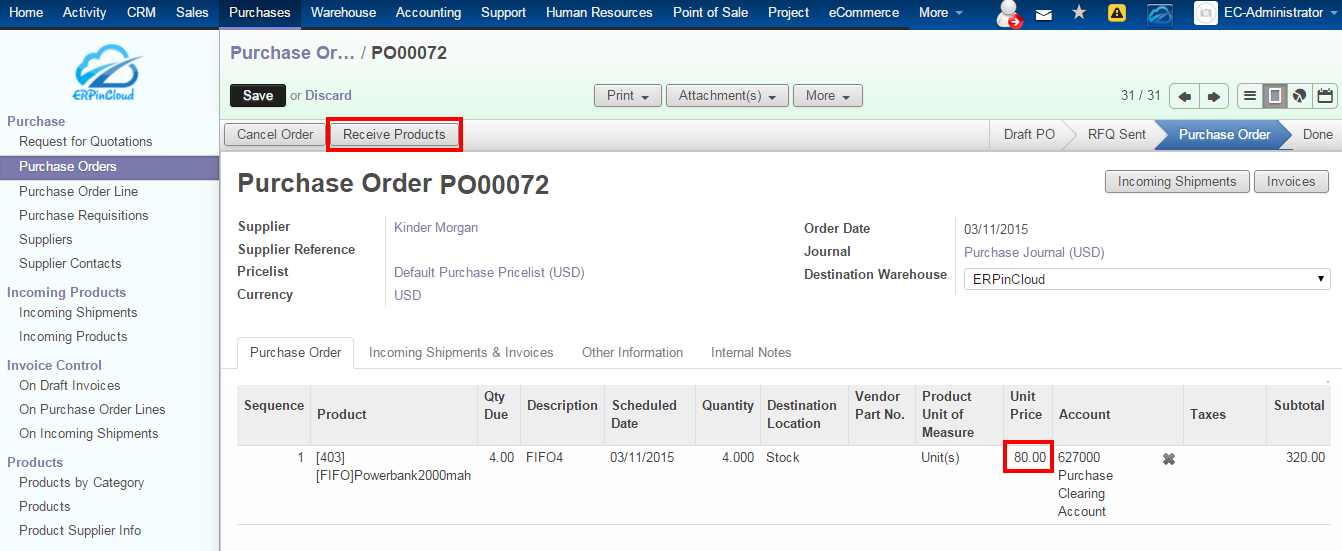Click the Cancel Order button
Screen dimensions: 1342x551
click(275, 134)
